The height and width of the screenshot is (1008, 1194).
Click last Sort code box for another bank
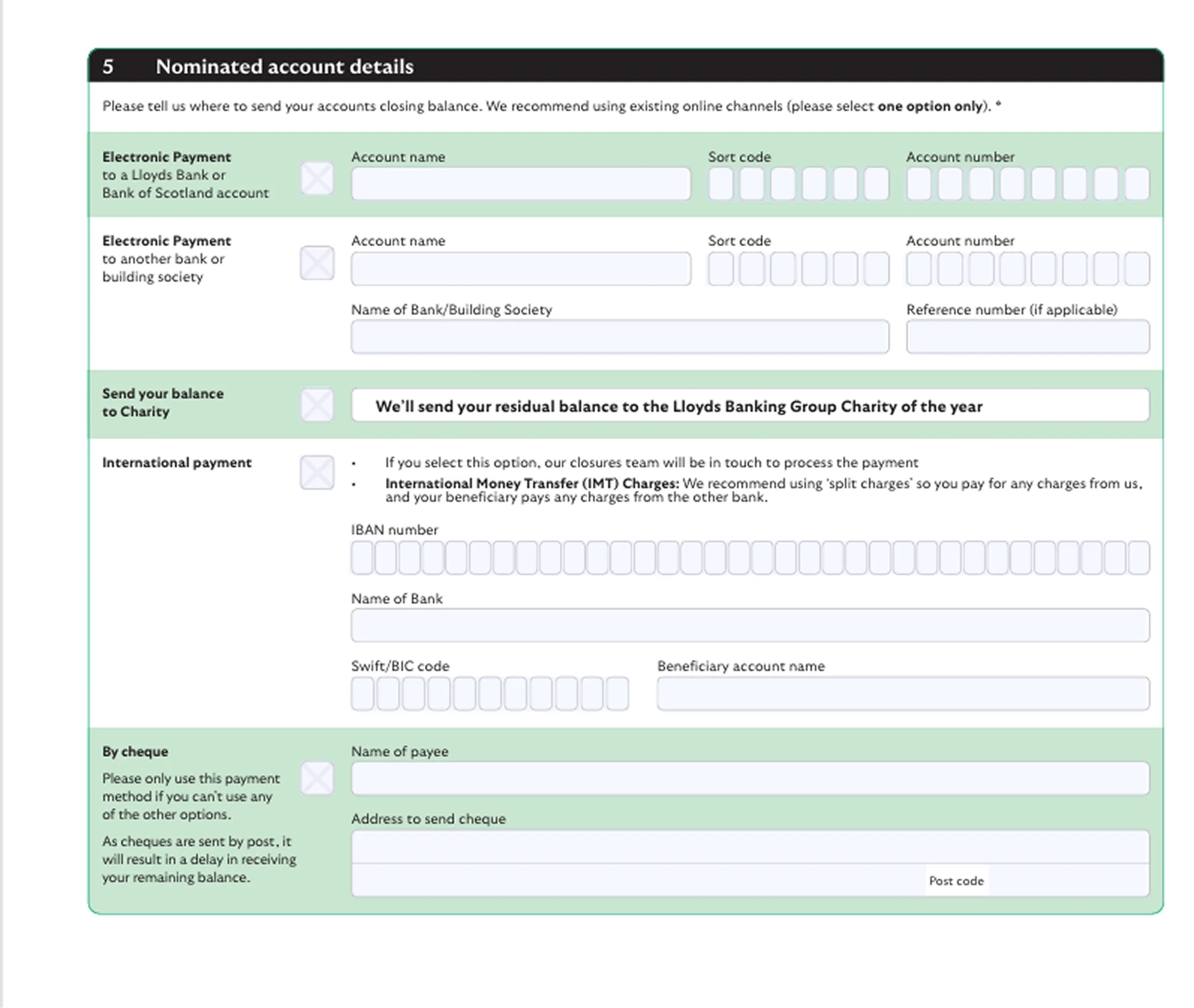coord(876,269)
